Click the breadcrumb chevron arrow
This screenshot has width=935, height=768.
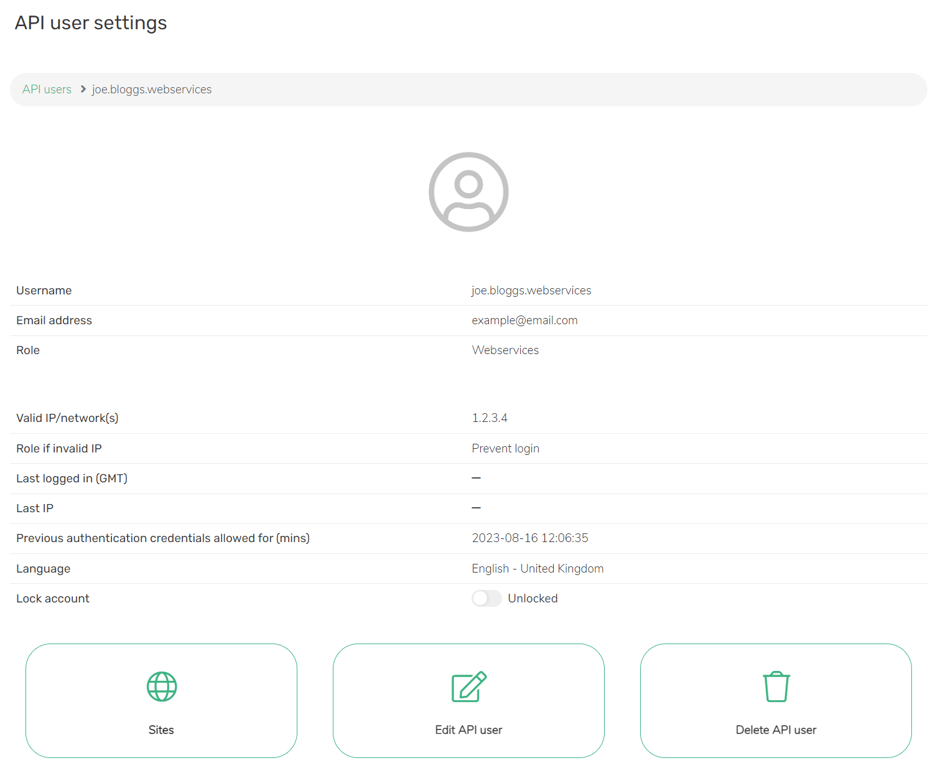[x=83, y=89]
